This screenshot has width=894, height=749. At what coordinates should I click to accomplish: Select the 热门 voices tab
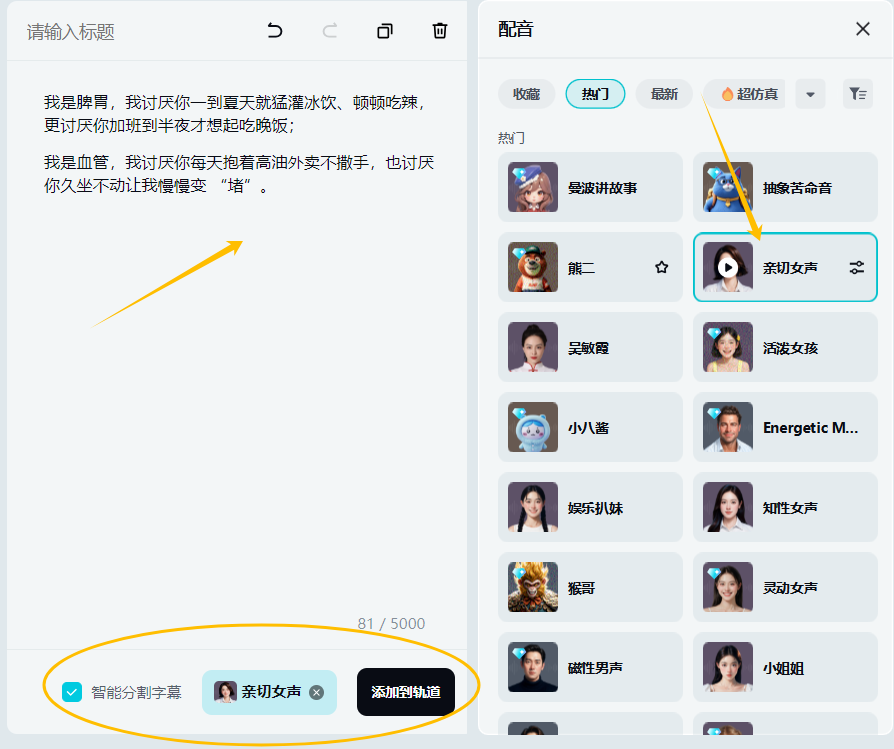tap(595, 93)
